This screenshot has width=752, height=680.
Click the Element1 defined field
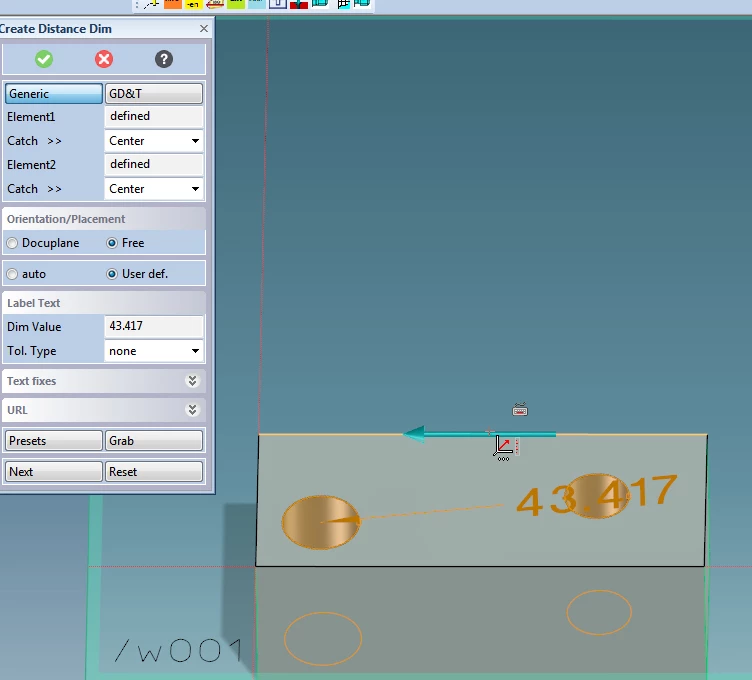click(153, 116)
